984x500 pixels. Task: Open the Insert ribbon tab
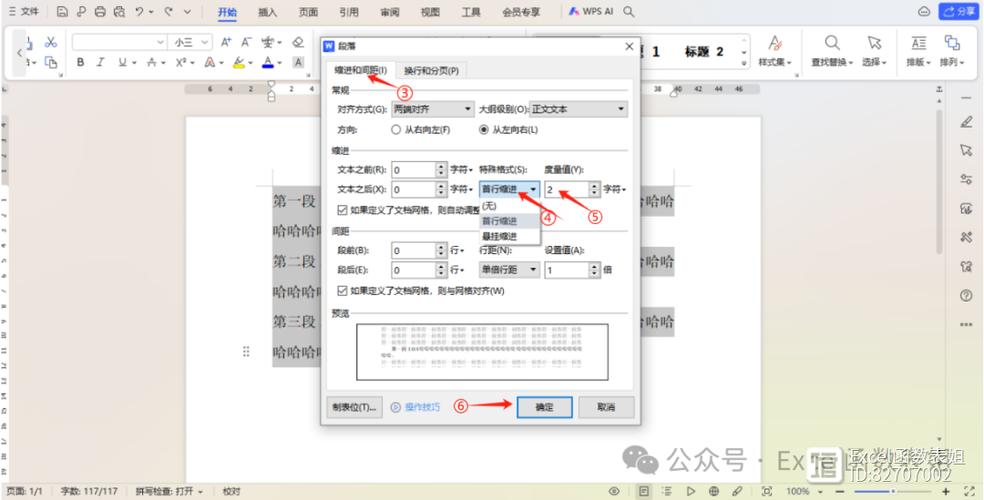click(268, 12)
